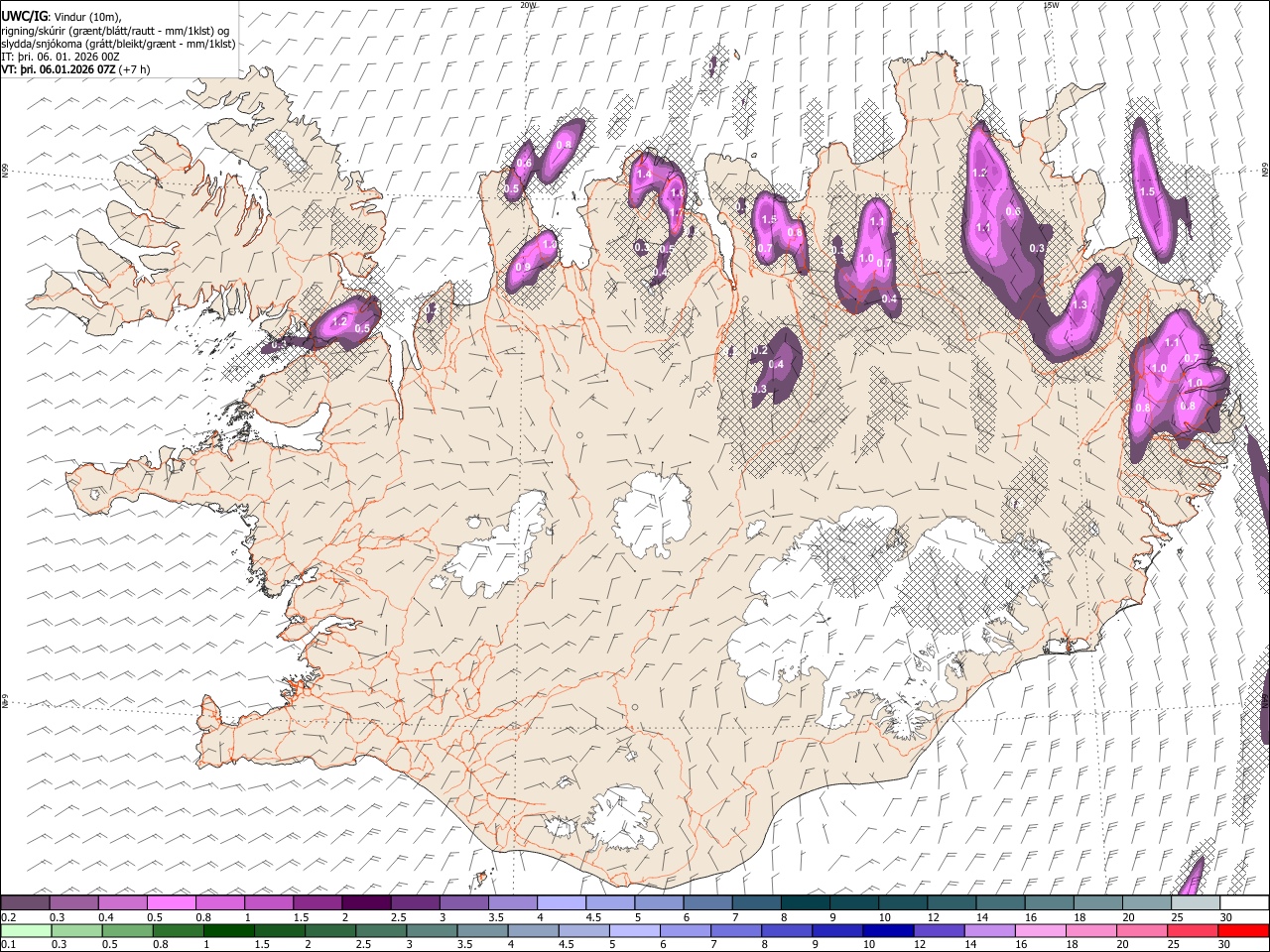The width and height of the screenshot is (1270, 952).
Task: Select the 'VT: þri. 06.01.2026 07Z (+7 h)' line
Action: coord(75,69)
